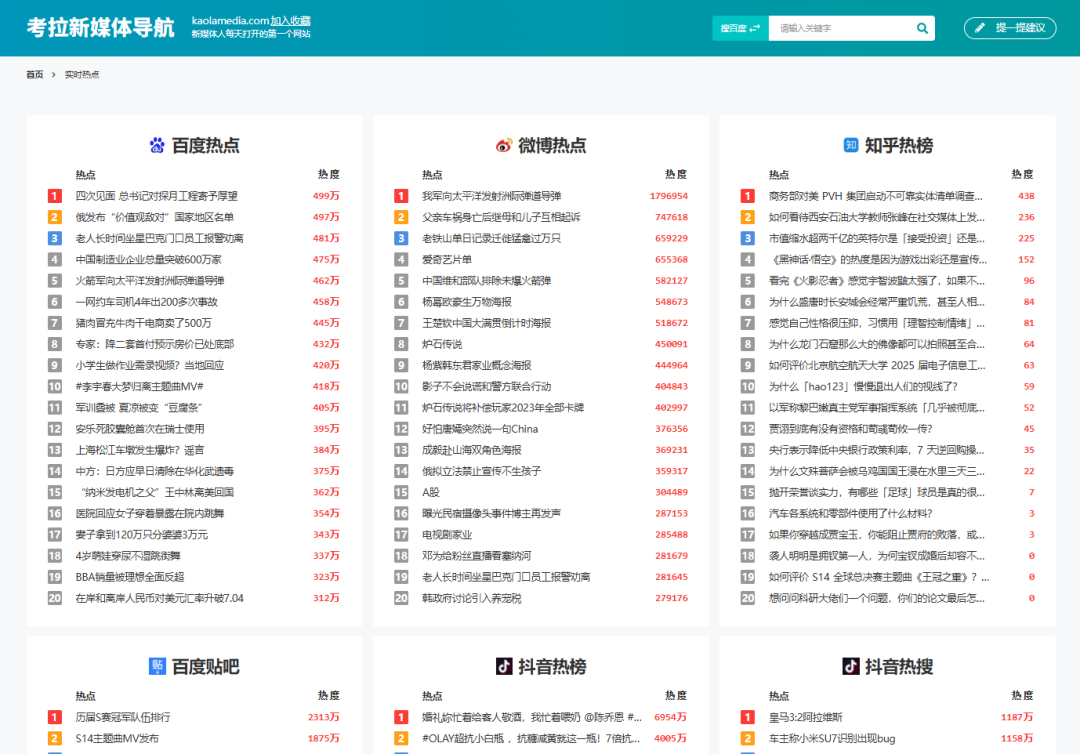
Task: Select the 实时热点 breadcrumb item
Action: coord(83,74)
